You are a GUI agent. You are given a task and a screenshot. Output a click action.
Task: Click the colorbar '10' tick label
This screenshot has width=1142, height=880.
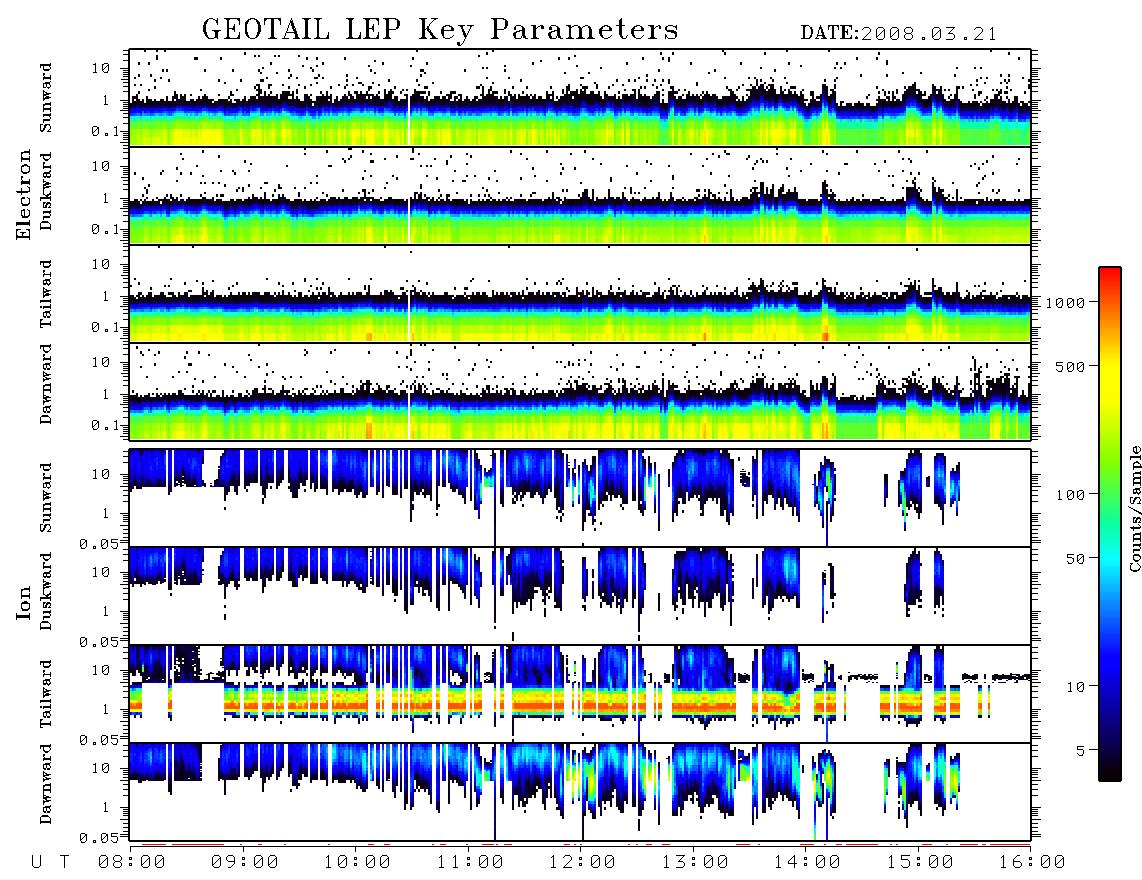click(1076, 687)
